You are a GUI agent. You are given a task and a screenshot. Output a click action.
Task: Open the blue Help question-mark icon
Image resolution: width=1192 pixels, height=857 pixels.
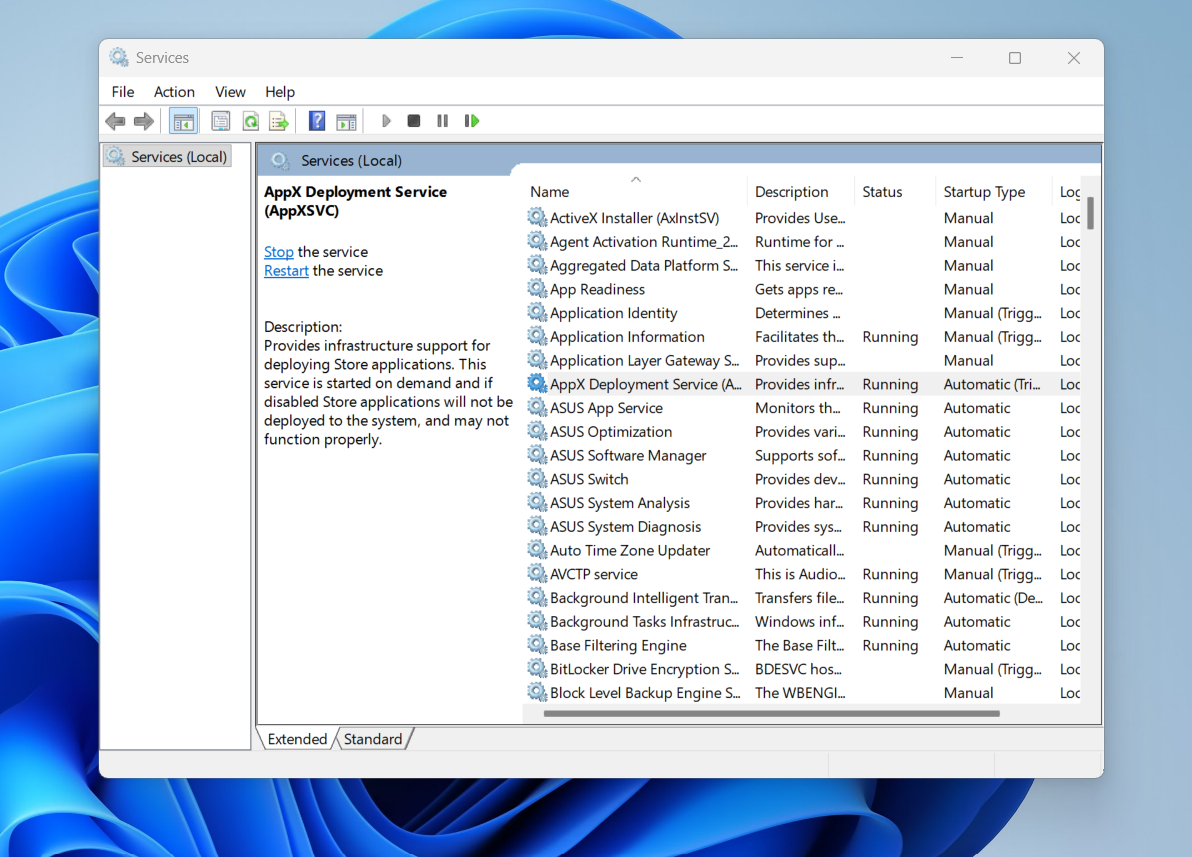pyautogui.click(x=317, y=121)
